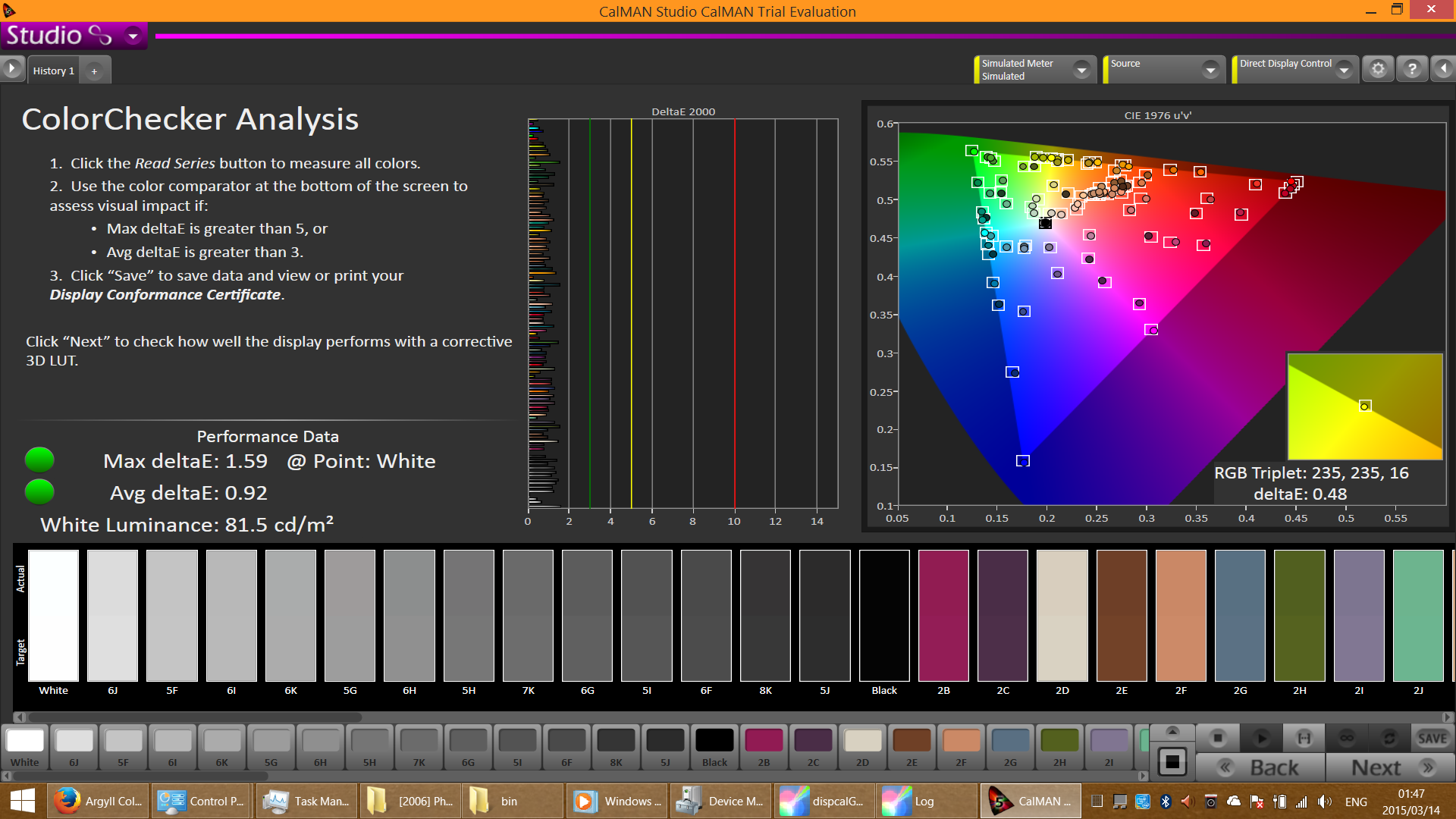Expand the Simulated Meter dropdown

(1082, 70)
